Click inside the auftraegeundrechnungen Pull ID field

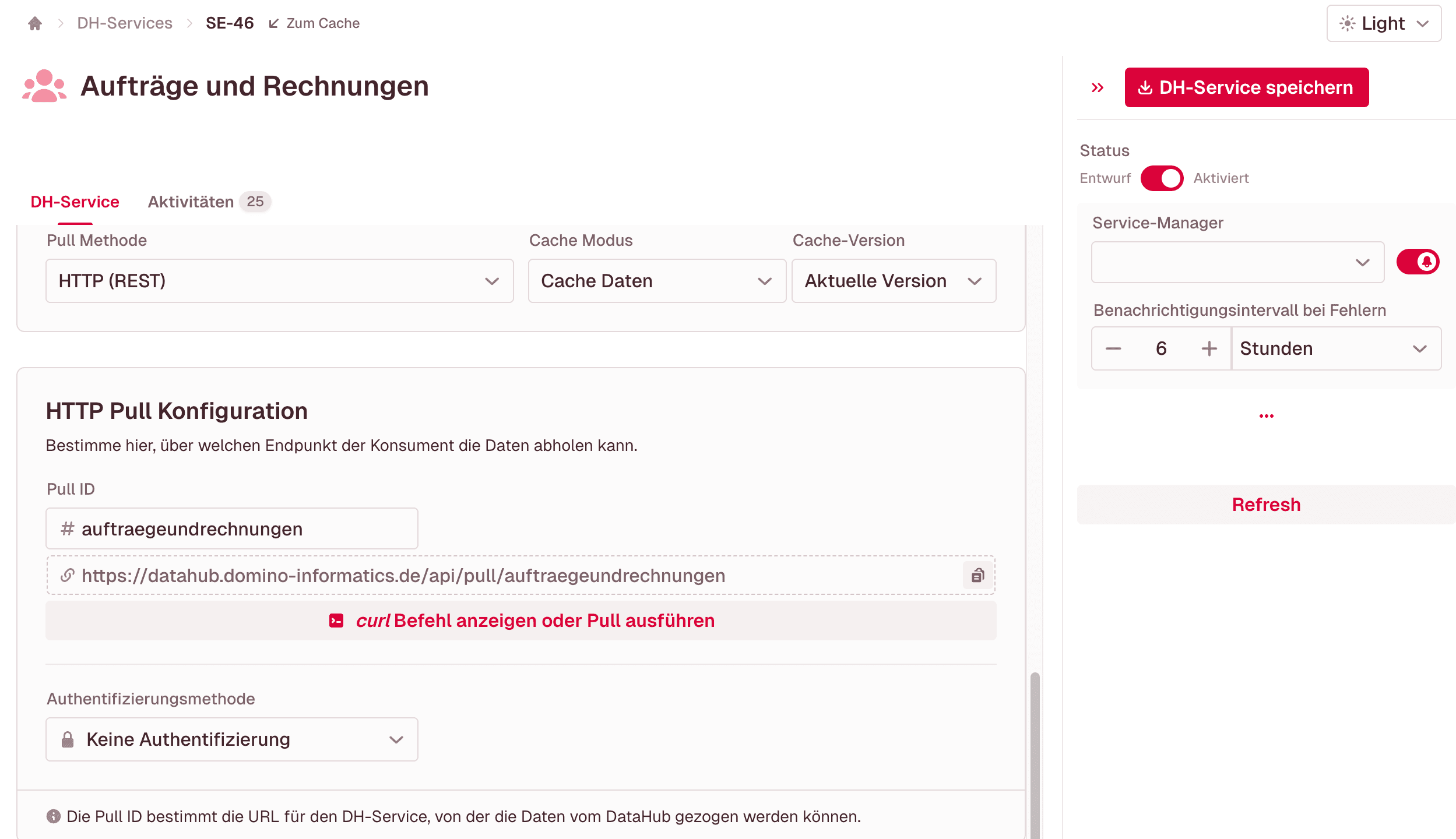(x=233, y=528)
